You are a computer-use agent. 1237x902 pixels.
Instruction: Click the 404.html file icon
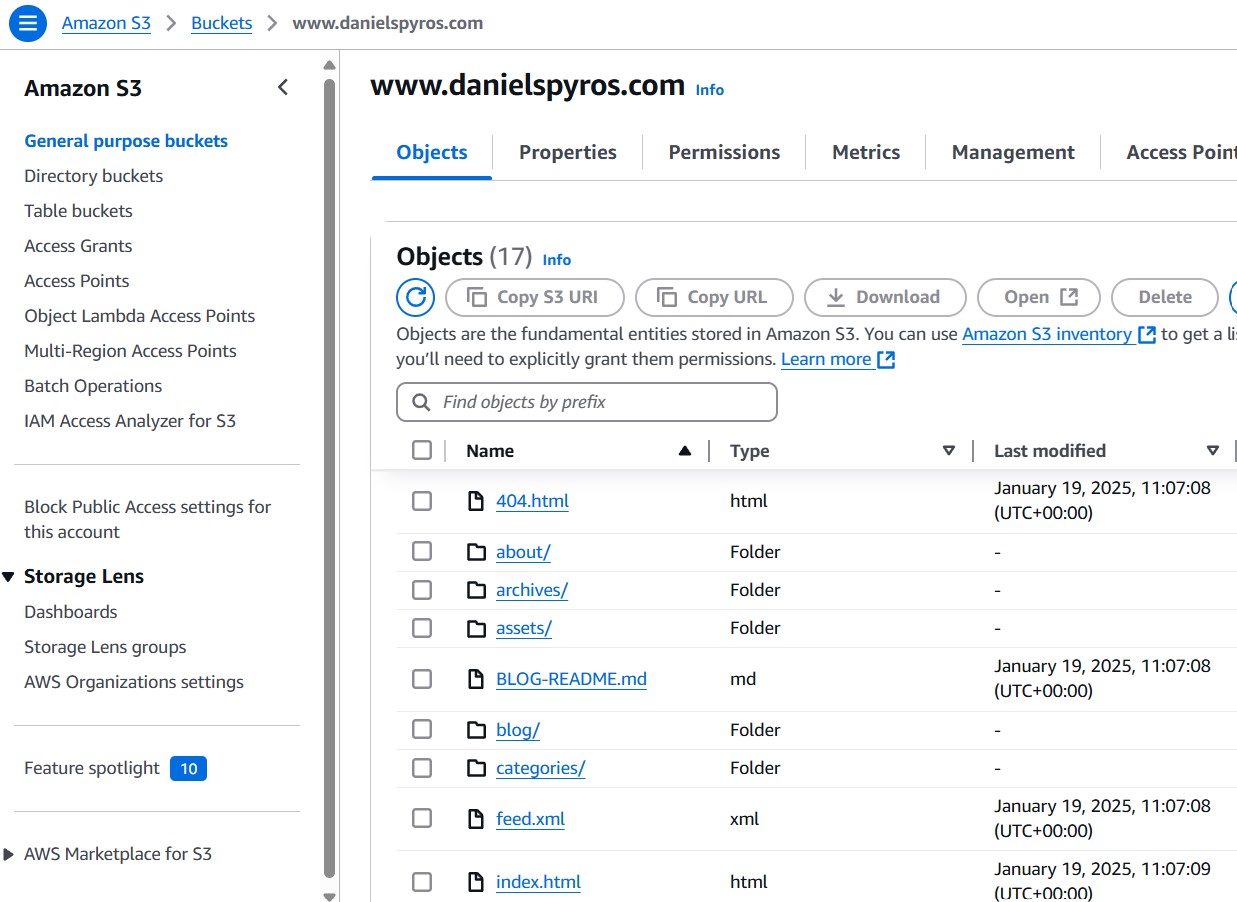(477, 501)
